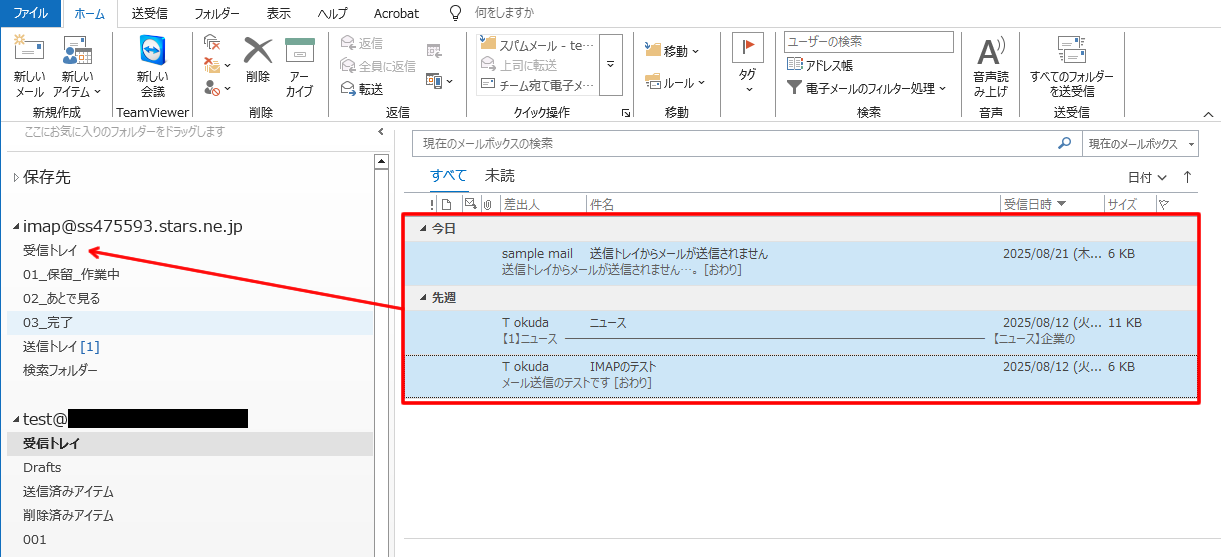Expand the 保存先 folder group
The width and height of the screenshot is (1221, 557).
pyautogui.click(x=15, y=178)
